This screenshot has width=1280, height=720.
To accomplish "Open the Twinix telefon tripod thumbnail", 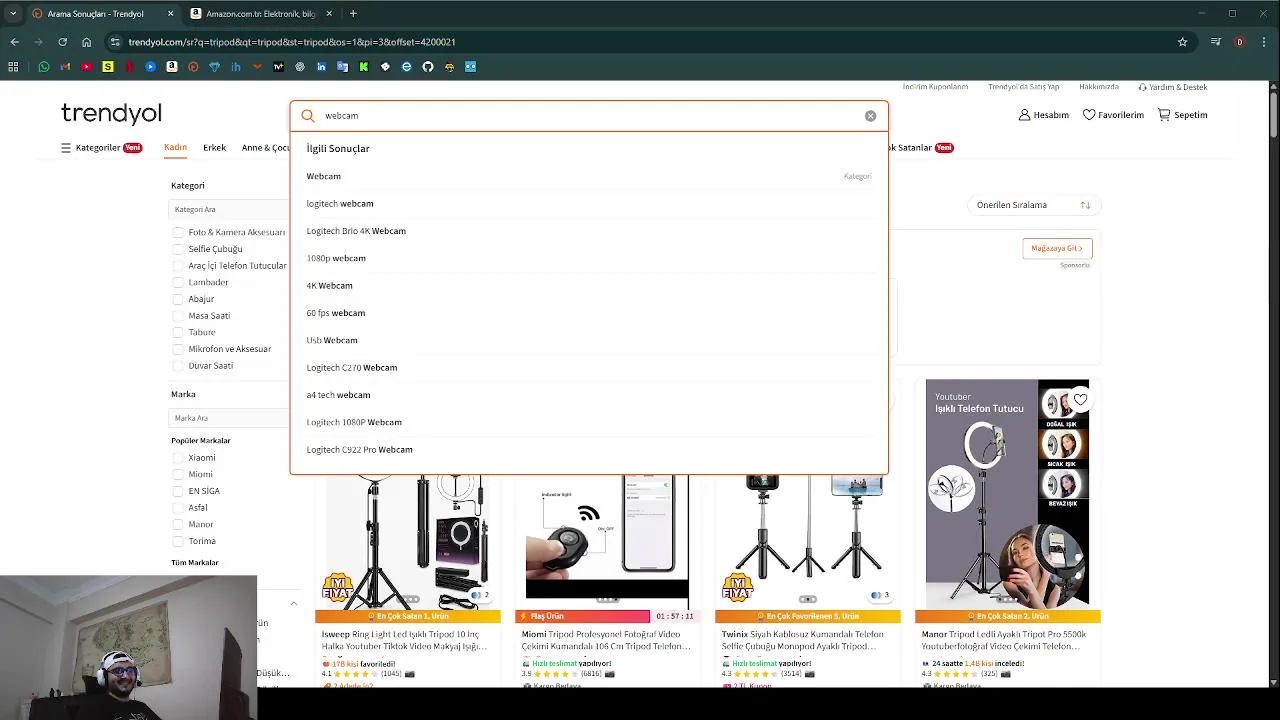I will [x=807, y=540].
